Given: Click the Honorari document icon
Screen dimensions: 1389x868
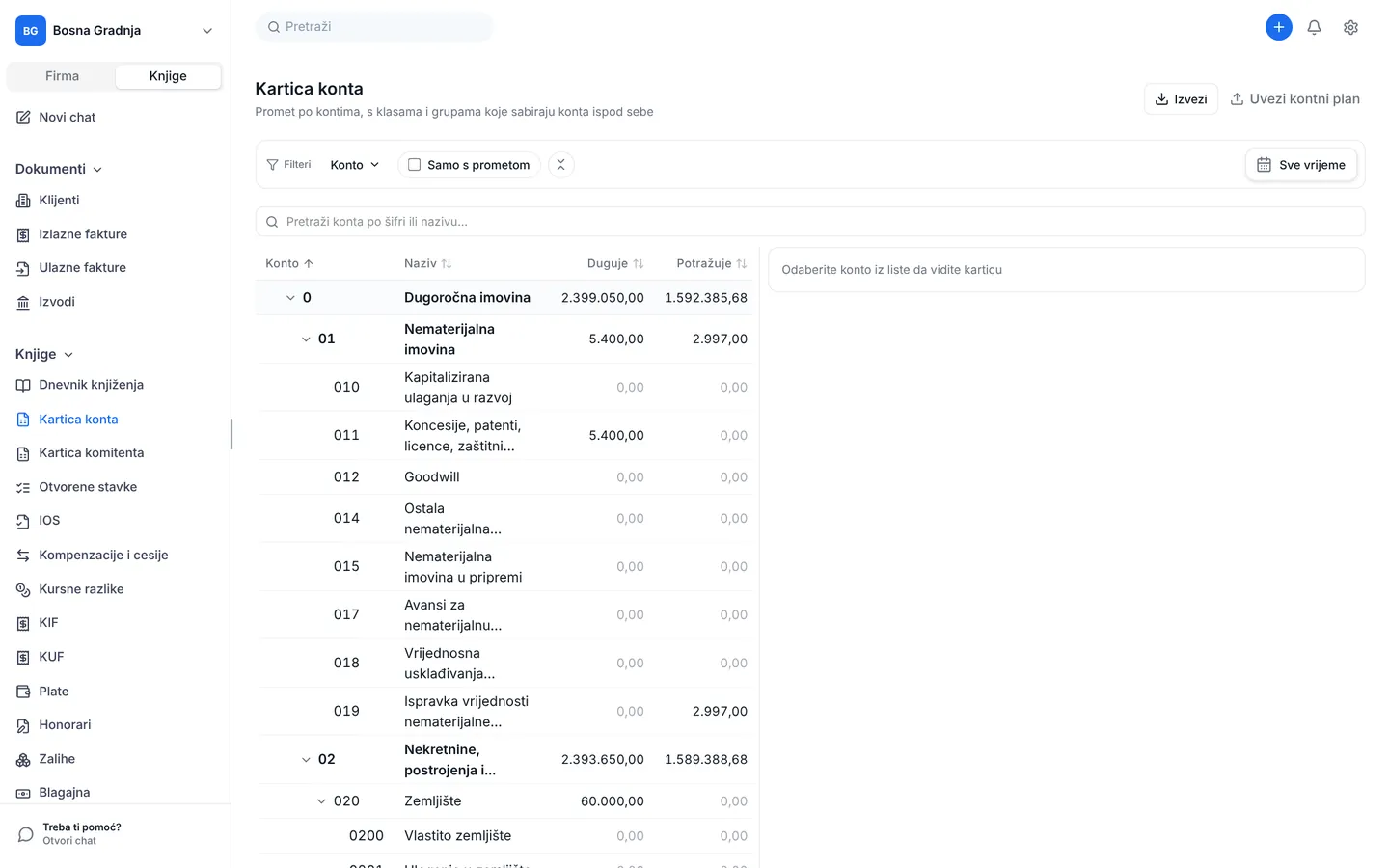Looking at the screenshot, I should point(23,725).
